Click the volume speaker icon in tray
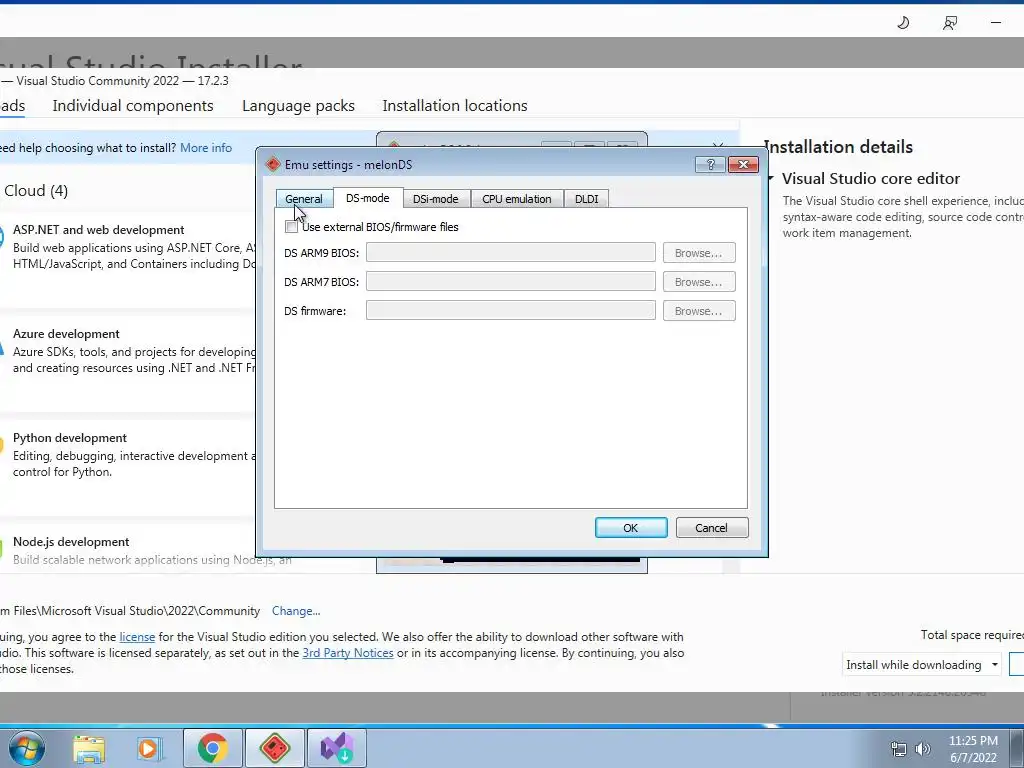The height and width of the screenshot is (768, 1024). [x=922, y=749]
